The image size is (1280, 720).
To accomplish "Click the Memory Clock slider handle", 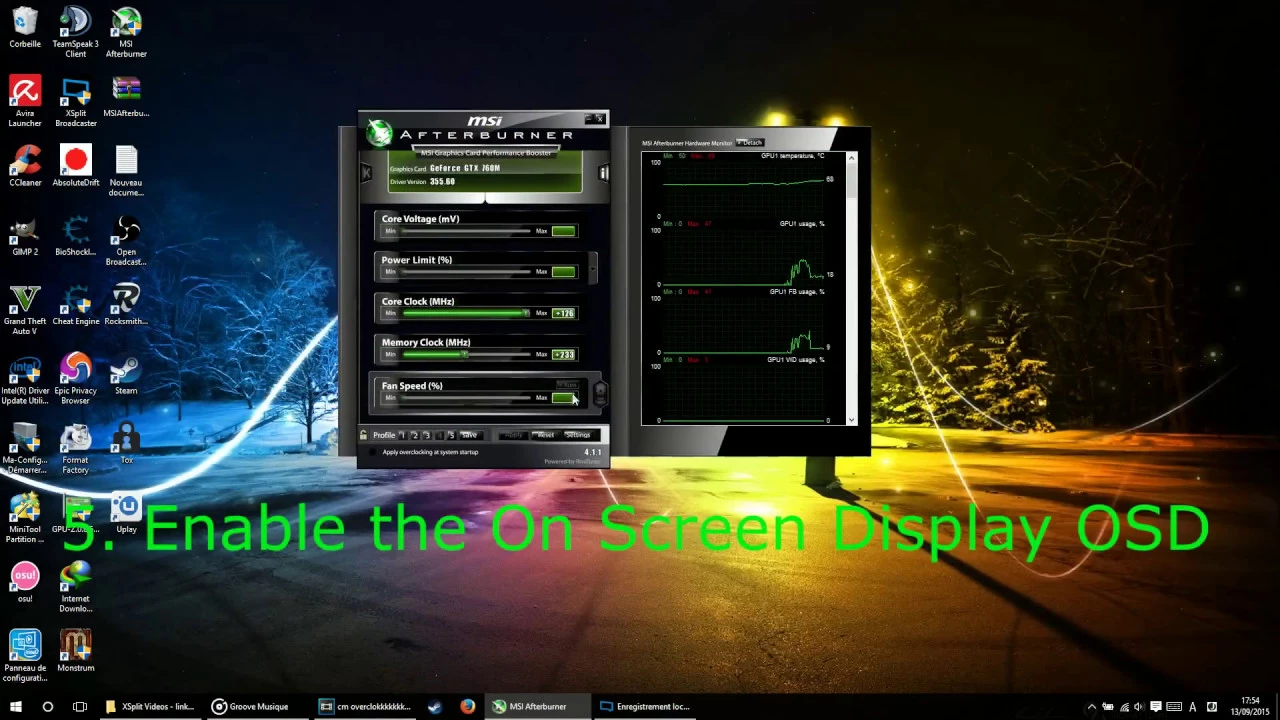I will 464,354.
